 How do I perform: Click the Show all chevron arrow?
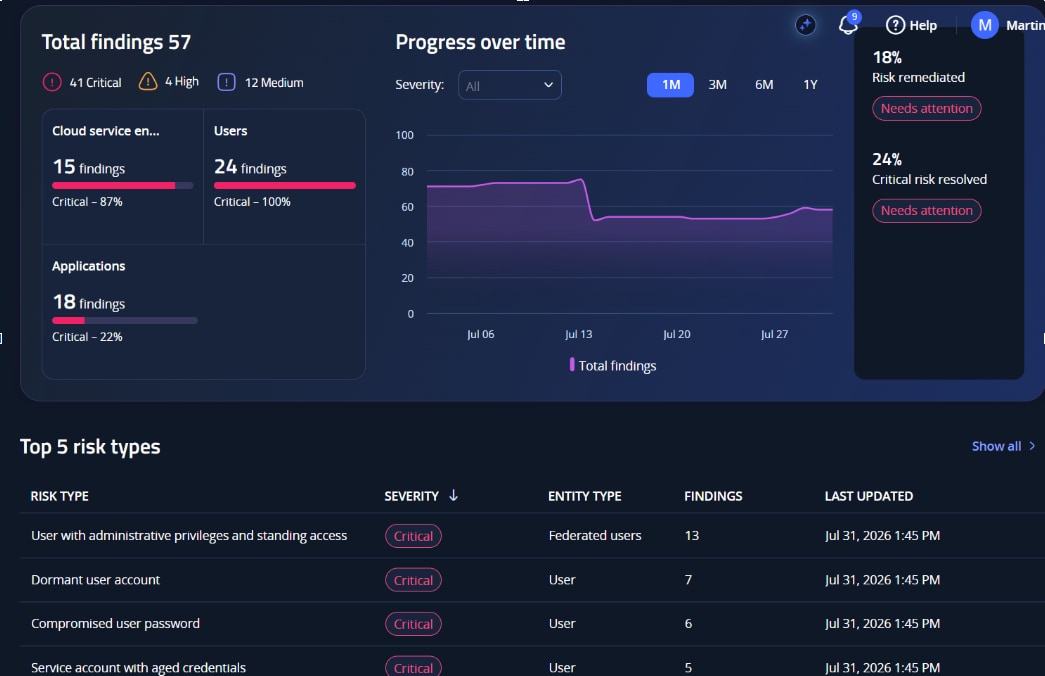[x=1032, y=446]
